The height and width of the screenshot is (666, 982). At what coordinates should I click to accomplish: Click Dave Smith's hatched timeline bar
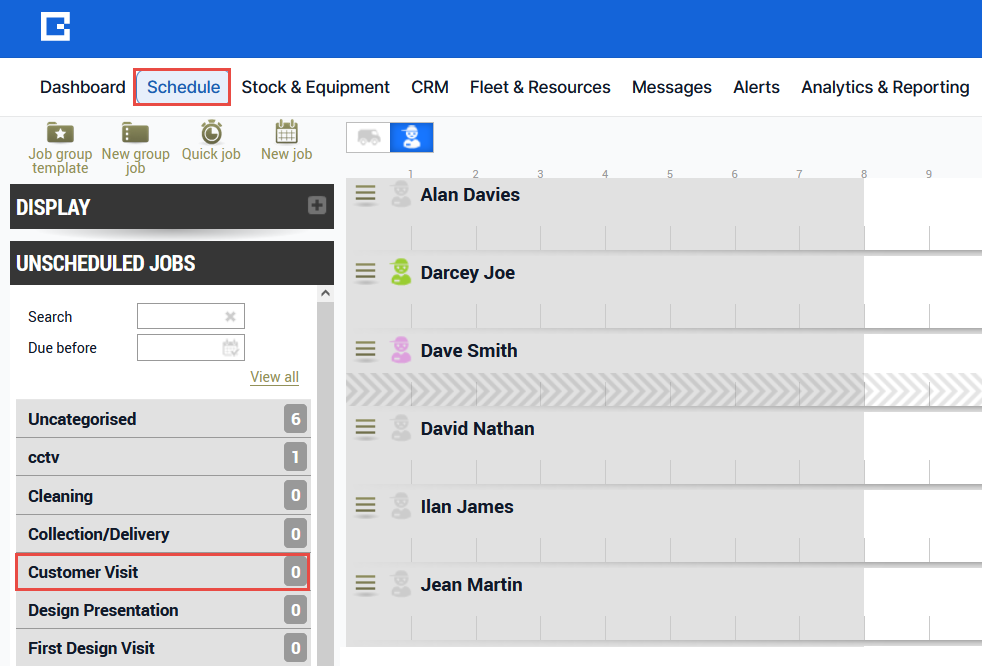point(664,390)
